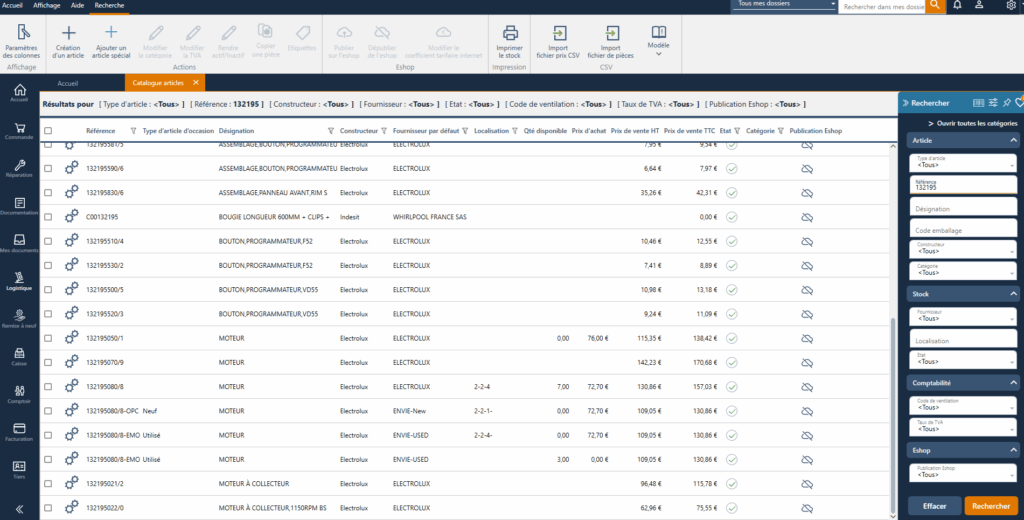Switch to the Accueil tab
Image resolution: width=1024 pixels, height=520 pixels.
tap(68, 83)
